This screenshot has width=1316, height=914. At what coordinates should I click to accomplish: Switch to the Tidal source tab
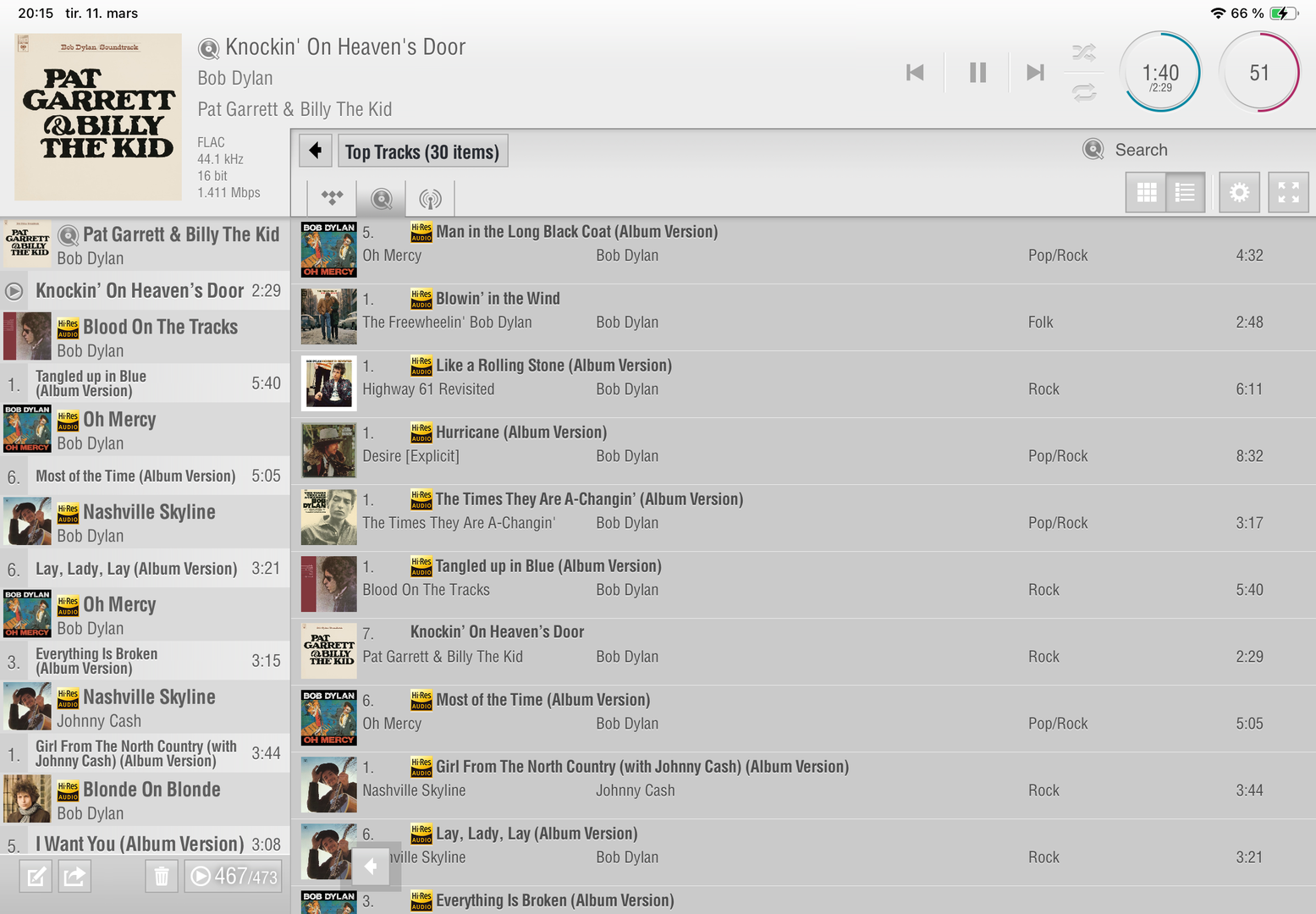coord(332,198)
